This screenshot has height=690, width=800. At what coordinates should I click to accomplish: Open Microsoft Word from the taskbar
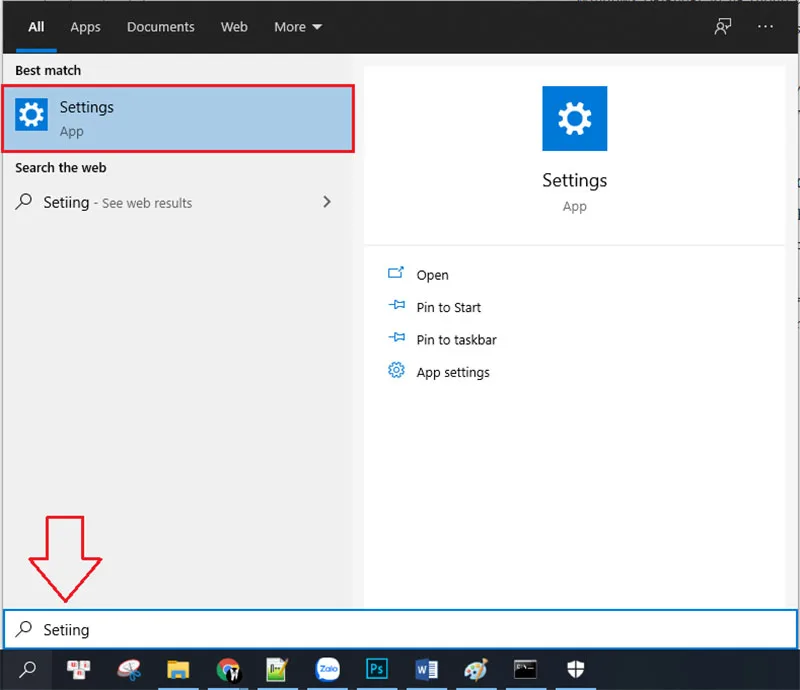tap(427, 669)
